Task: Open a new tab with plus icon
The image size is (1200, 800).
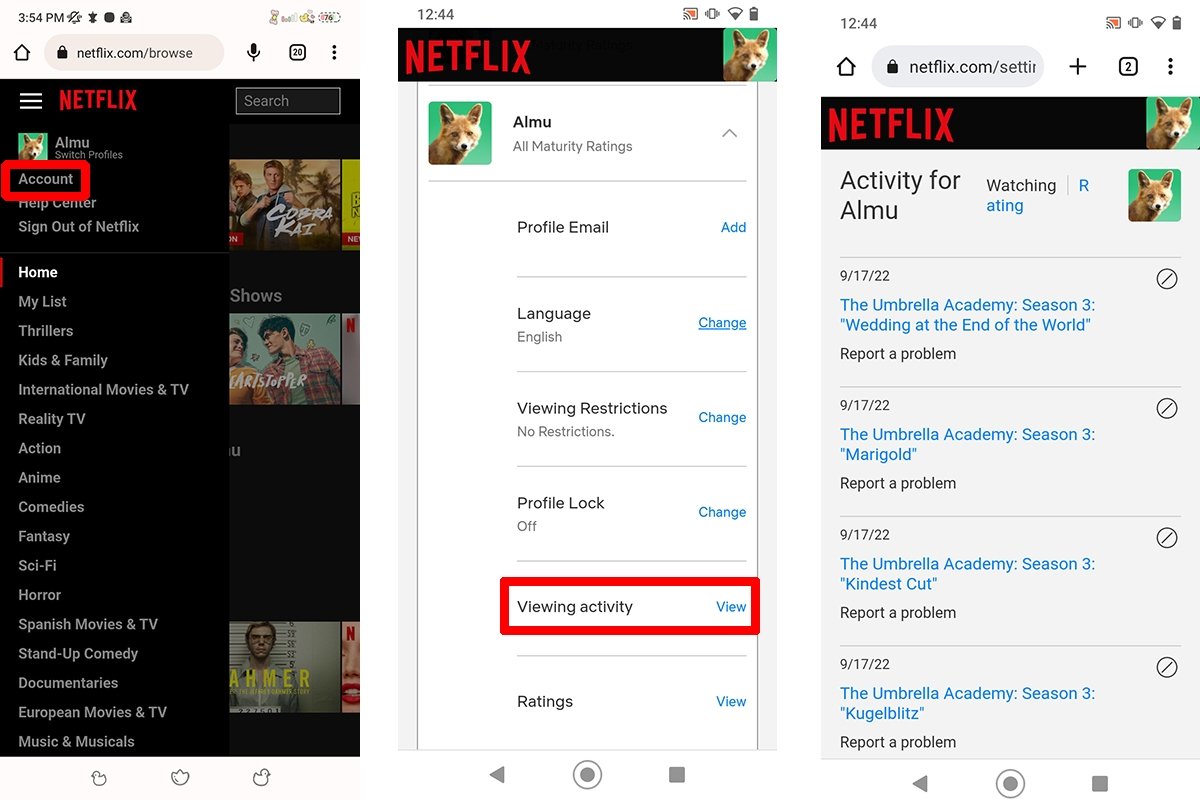Action: 1077,67
